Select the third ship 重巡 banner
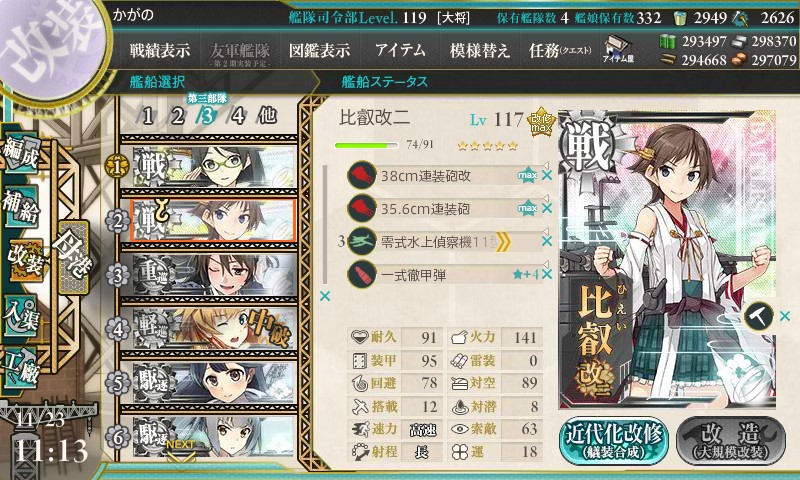The height and width of the screenshot is (480, 800). [x=208, y=274]
